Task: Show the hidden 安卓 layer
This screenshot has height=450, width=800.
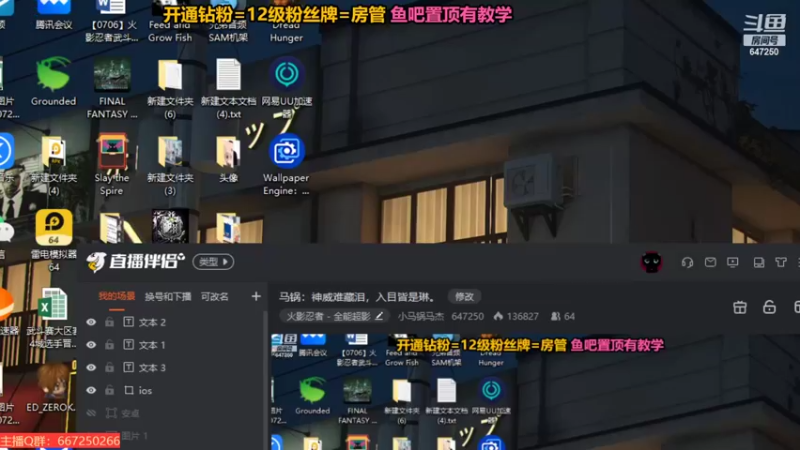Action: [x=91, y=413]
